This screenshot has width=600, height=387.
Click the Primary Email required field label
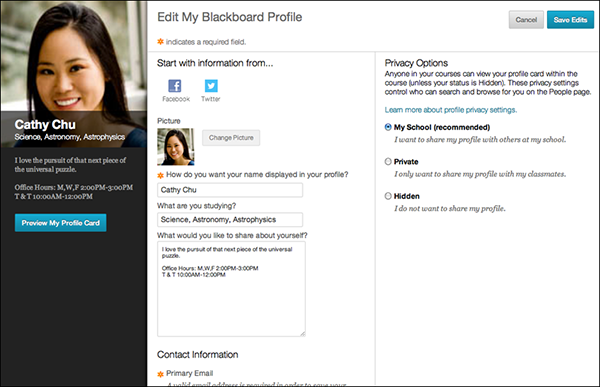pyautogui.click(x=189, y=373)
